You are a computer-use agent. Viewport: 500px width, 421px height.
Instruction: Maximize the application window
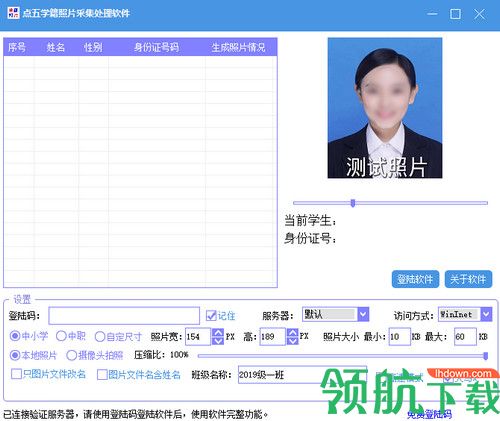[455, 14]
